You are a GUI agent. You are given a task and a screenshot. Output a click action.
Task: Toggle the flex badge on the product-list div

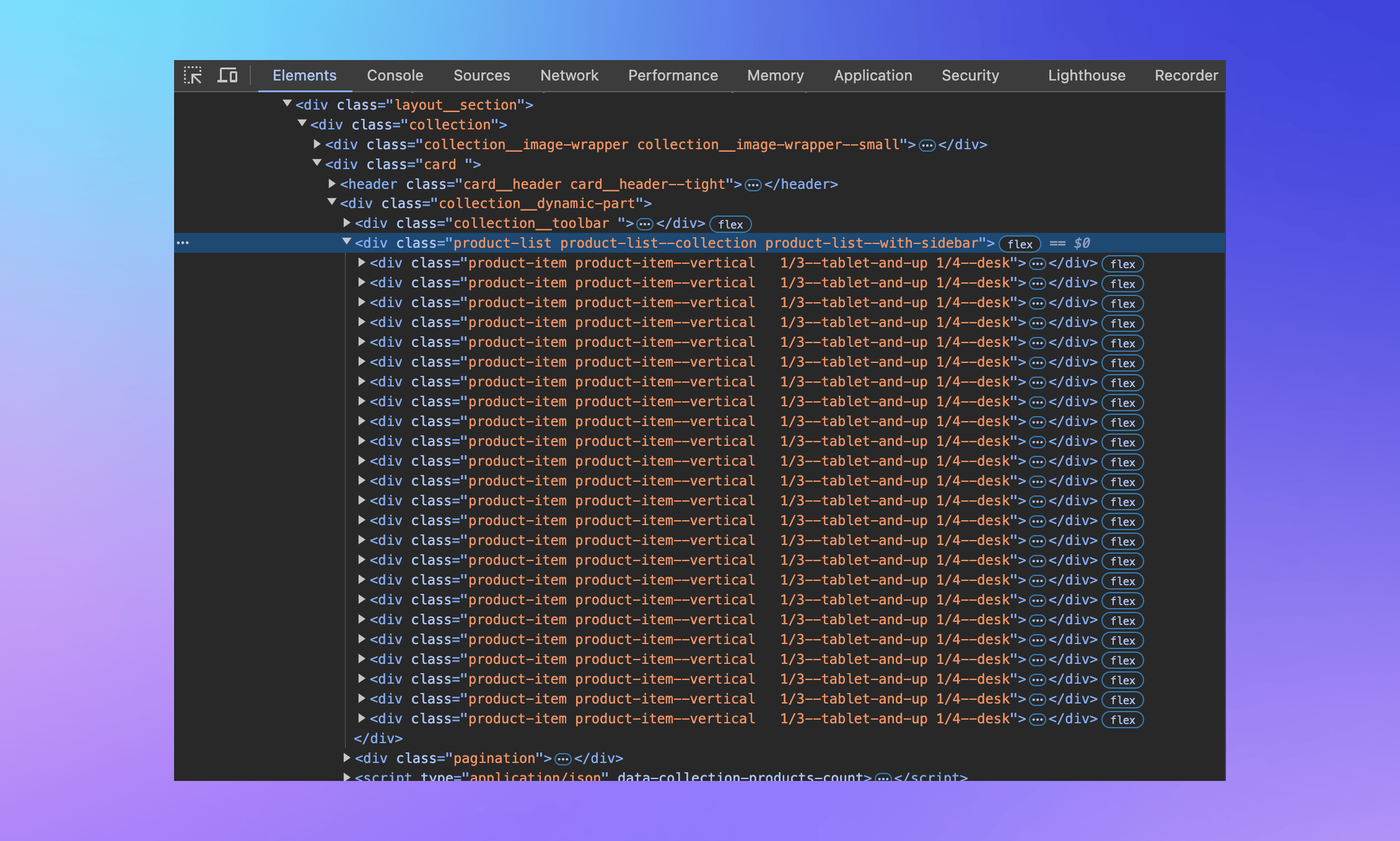pyautogui.click(x=1019, y=243)
